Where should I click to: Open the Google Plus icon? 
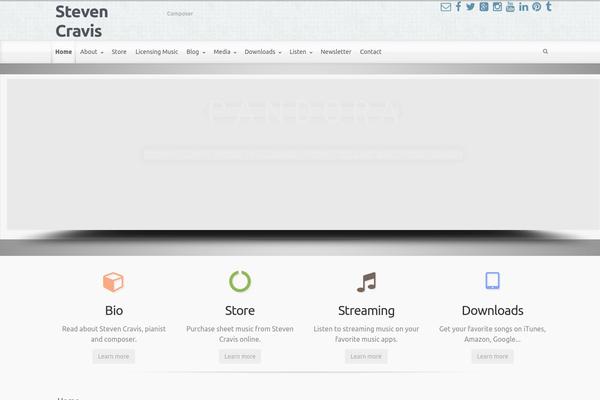484,7
